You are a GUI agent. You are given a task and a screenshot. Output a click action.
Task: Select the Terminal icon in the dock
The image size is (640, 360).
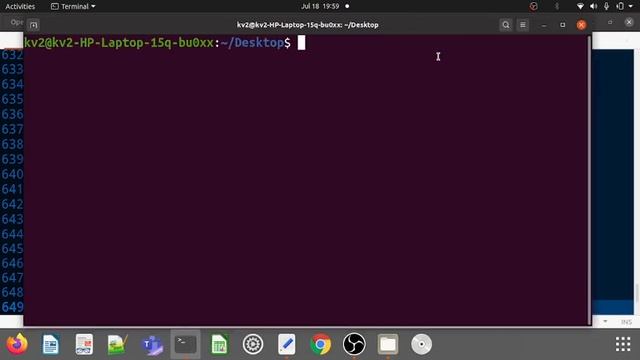185,344
